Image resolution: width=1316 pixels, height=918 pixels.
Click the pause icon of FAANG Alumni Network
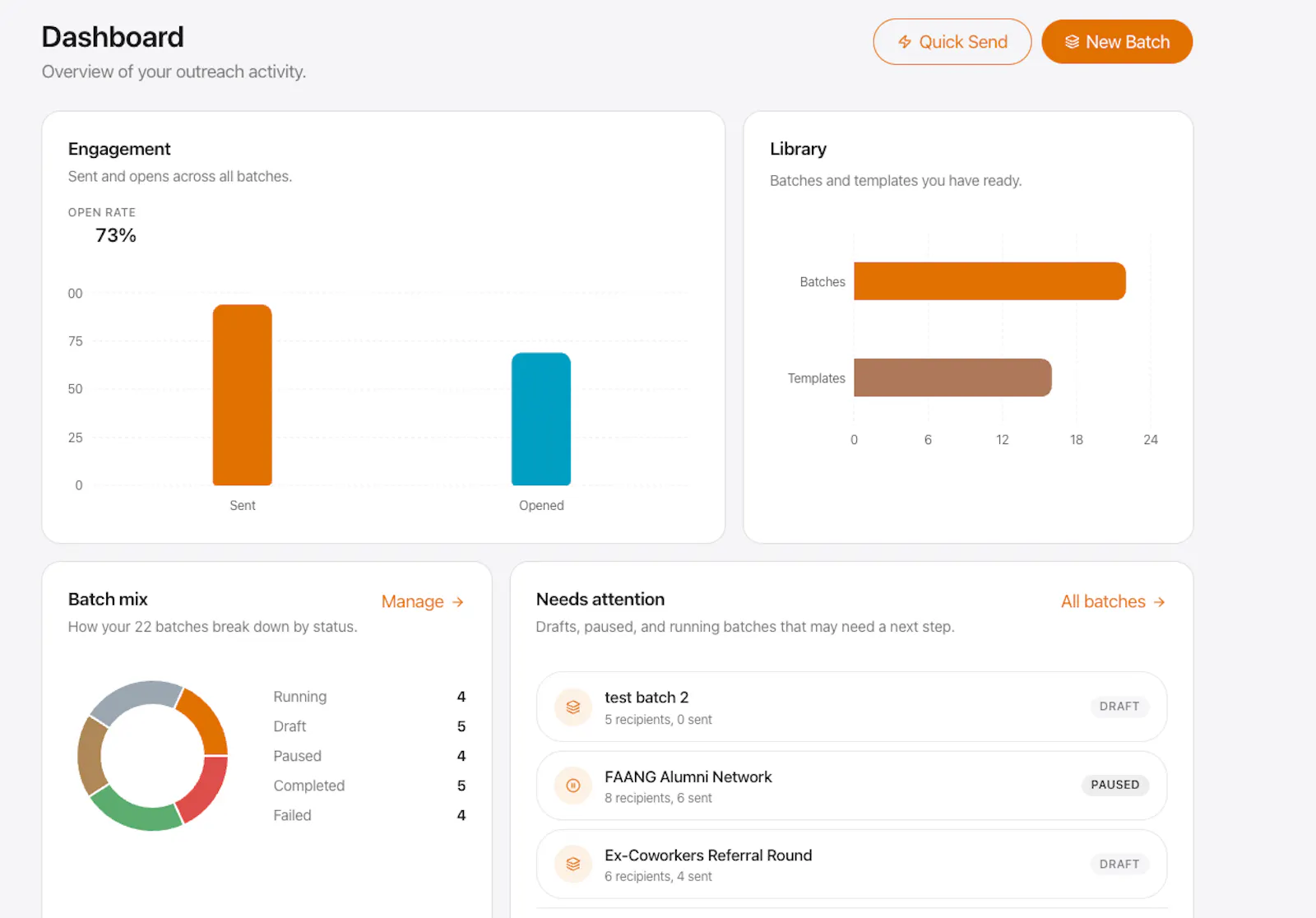573,786
